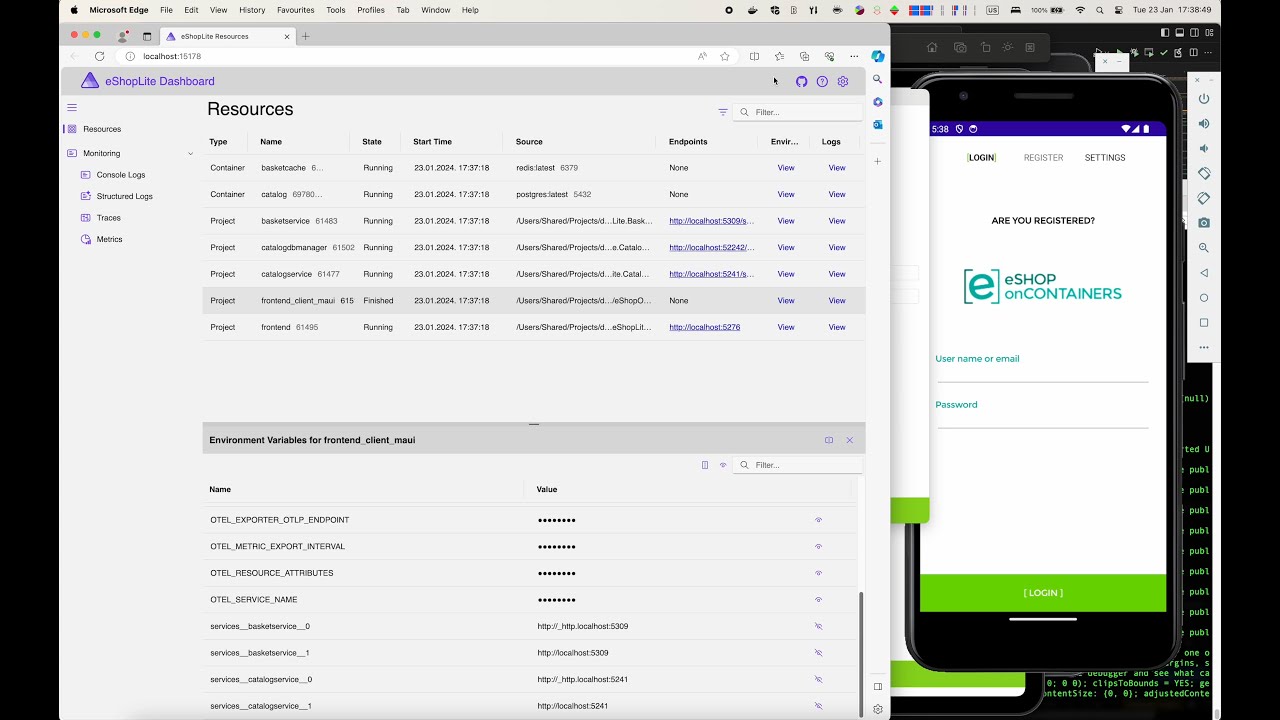Image resolution: width=1280 pixels, height=720 pixels.
Task: Click the Metrics sidebar icon
Action: point(86,239)
